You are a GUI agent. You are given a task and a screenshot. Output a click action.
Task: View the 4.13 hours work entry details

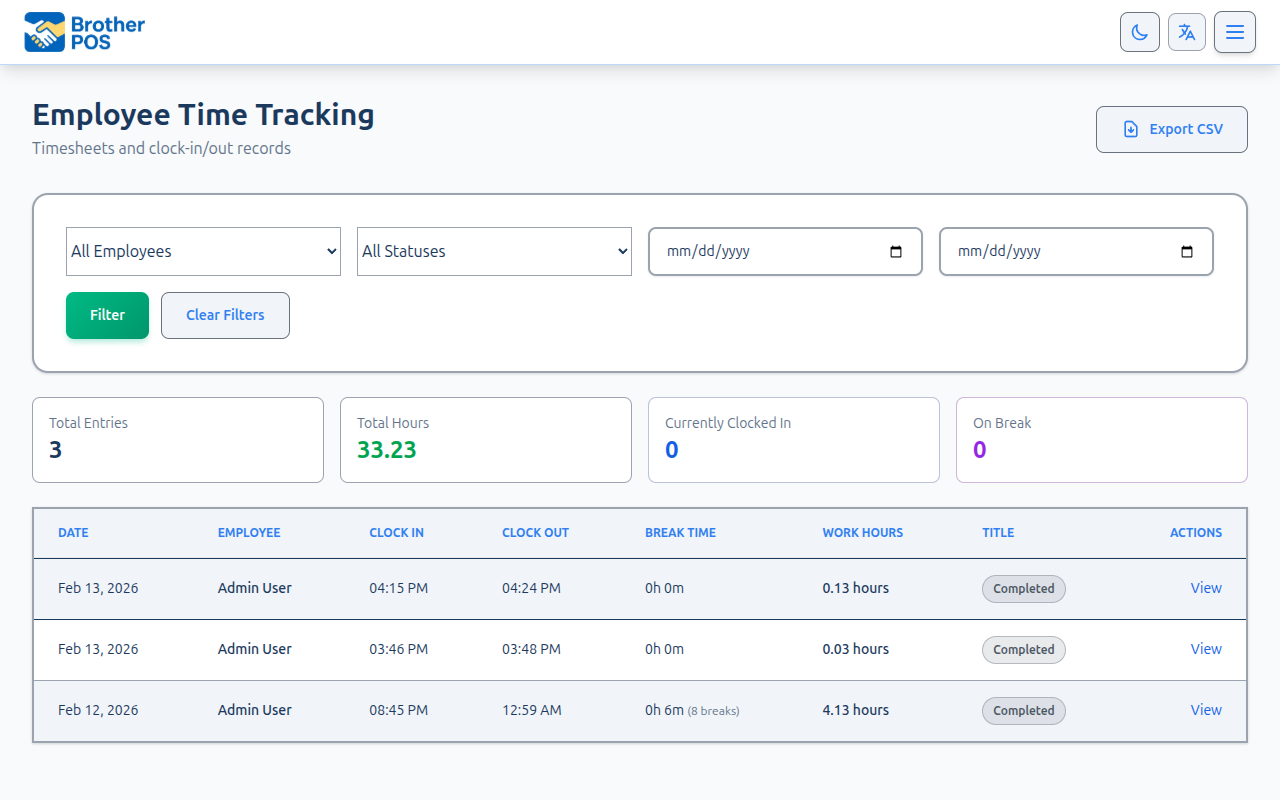[1206, 710]
